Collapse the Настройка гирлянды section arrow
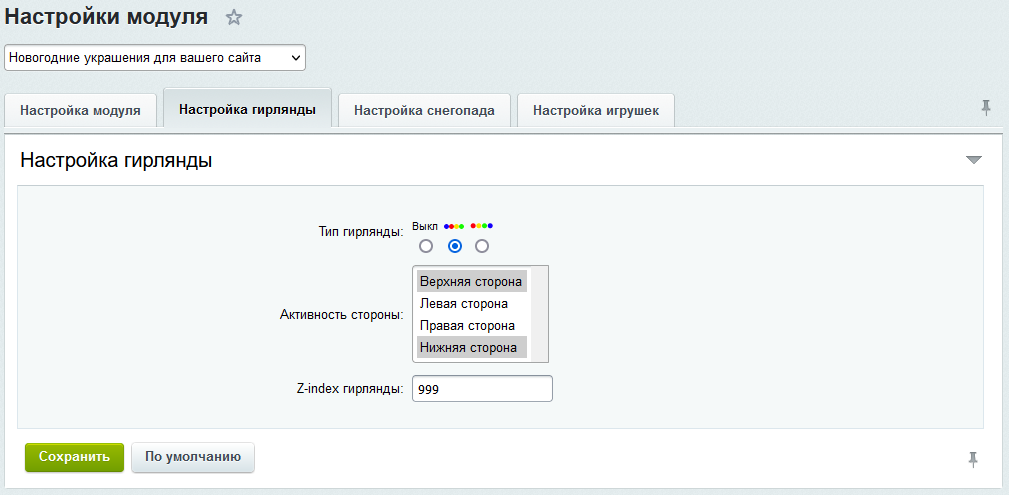 (974, 160)
